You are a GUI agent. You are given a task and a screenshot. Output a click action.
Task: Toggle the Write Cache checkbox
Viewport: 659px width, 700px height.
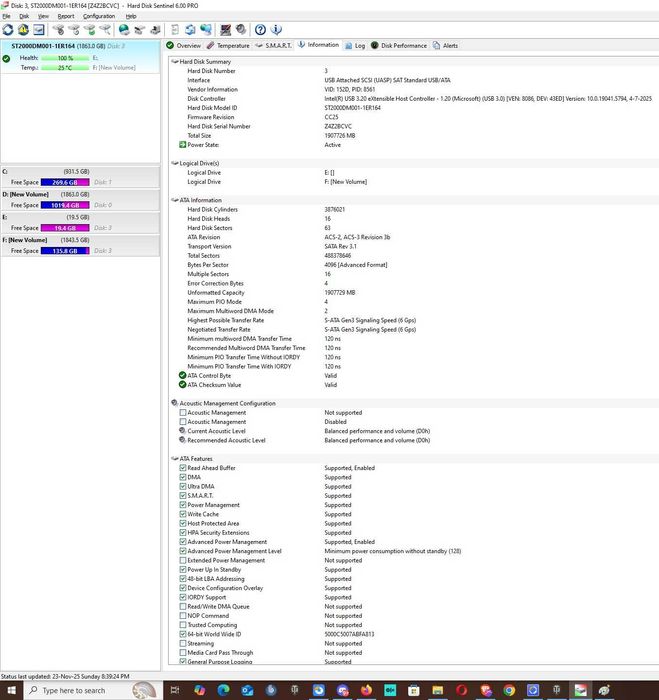pyautogui.click(x=183, y=514)
